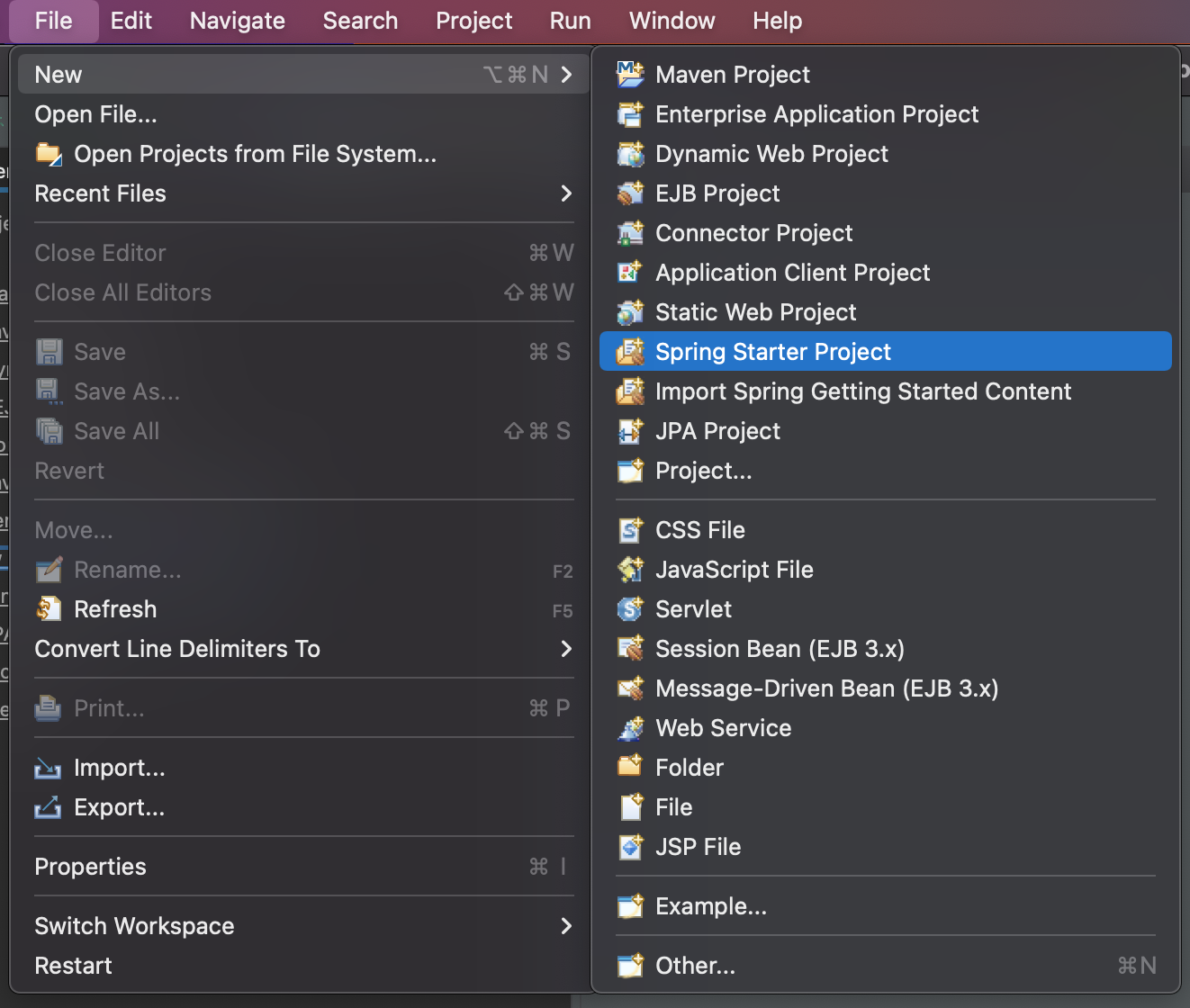
Task: Click the CSS File icon
Action: [630, 529]
